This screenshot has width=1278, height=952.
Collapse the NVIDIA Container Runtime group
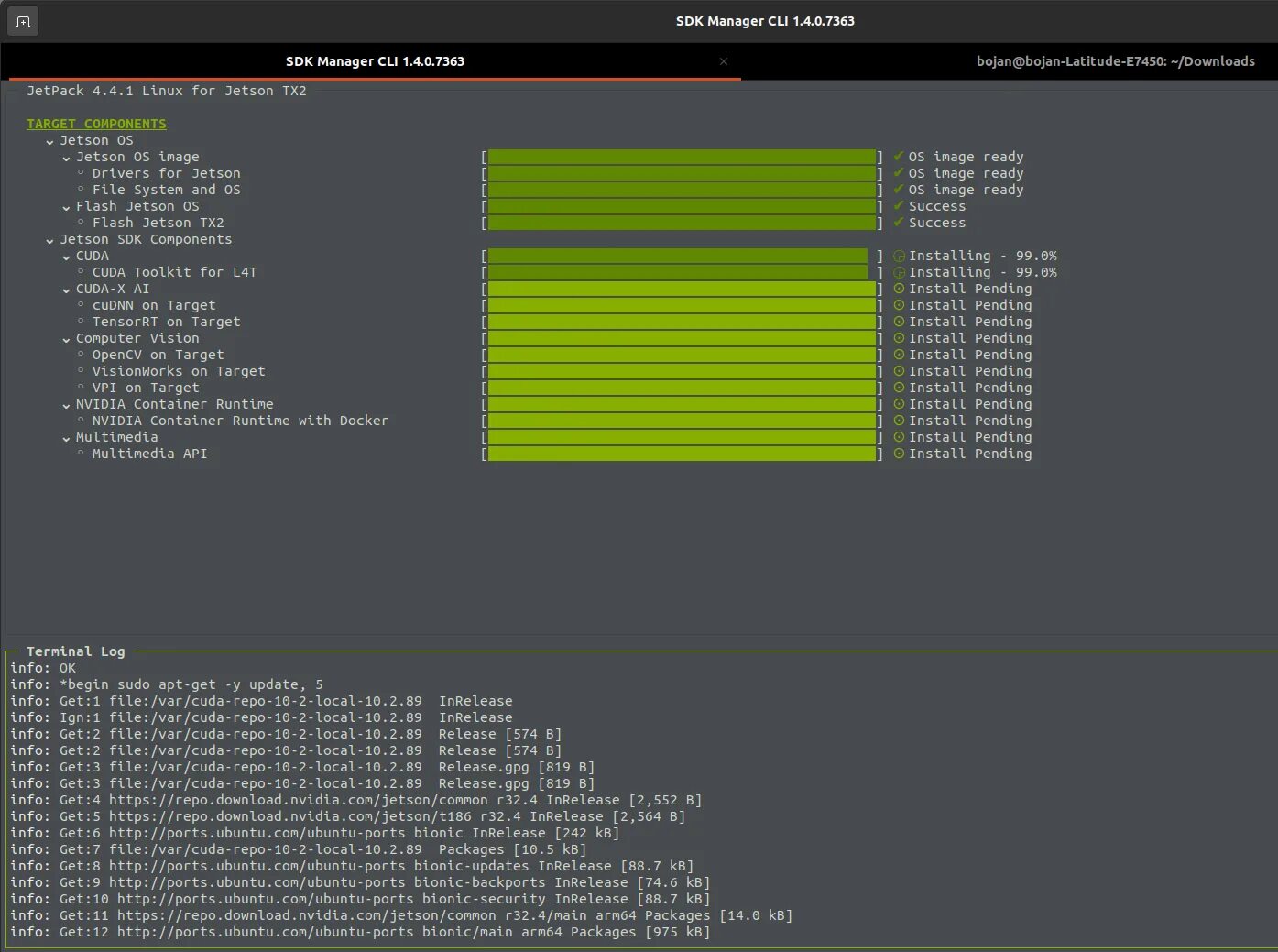pyautogui.click(x=66, y=405)
